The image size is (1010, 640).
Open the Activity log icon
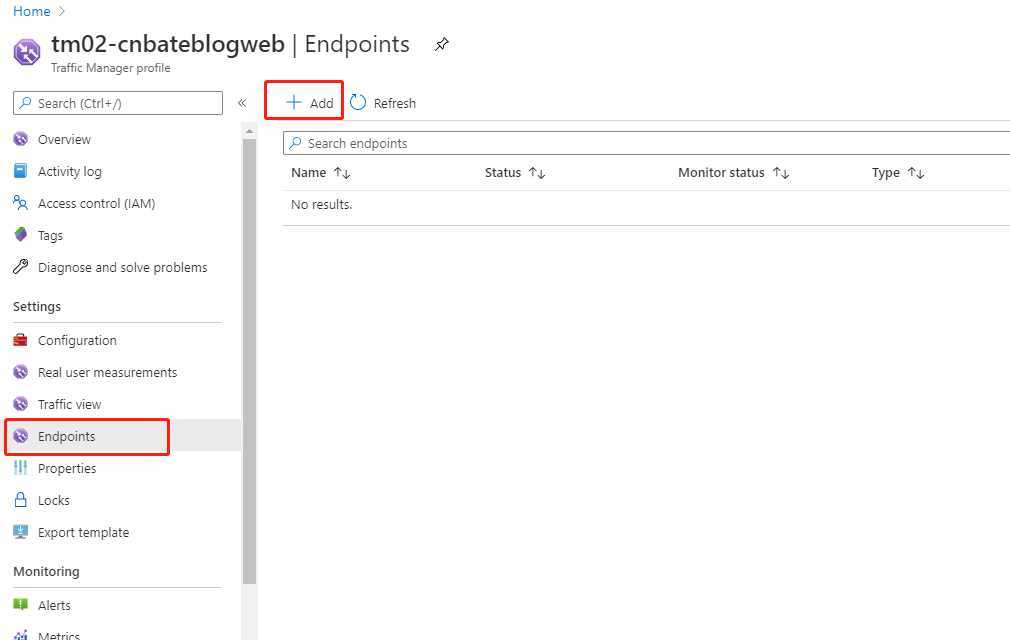pyautogui.click(x=21, y=171)
